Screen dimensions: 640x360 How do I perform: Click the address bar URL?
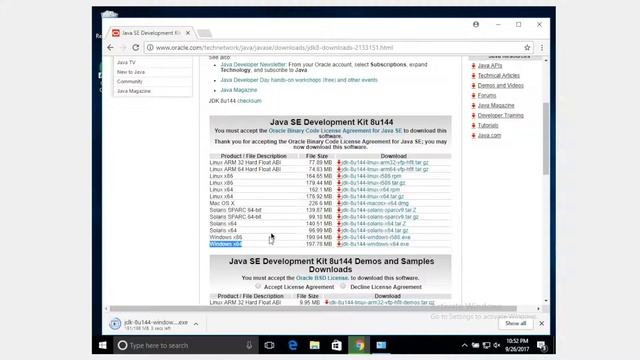point(274,48)
